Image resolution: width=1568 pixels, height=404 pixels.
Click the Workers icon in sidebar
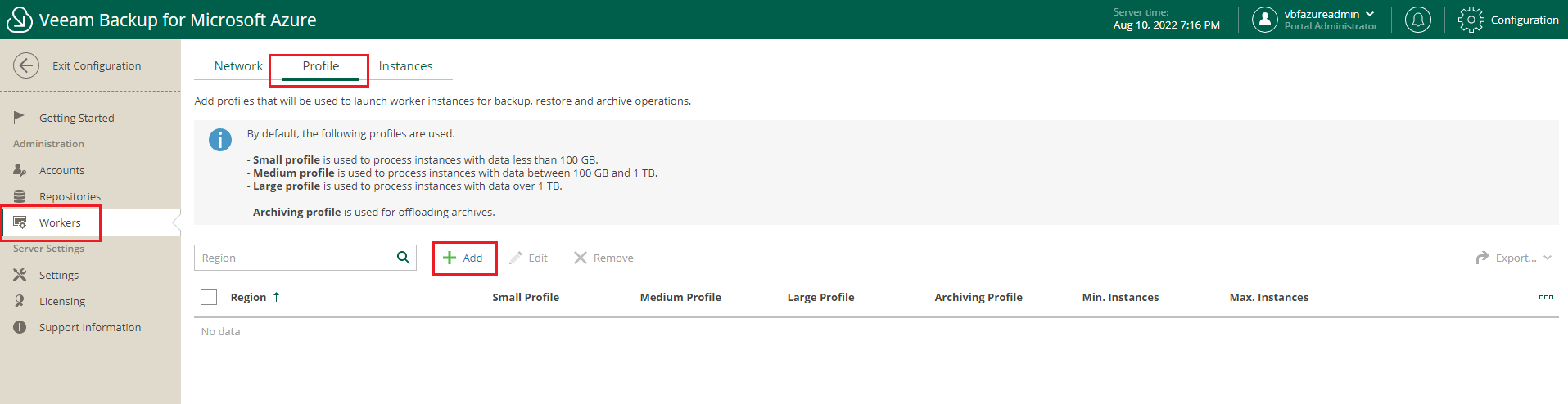(20, 222)
